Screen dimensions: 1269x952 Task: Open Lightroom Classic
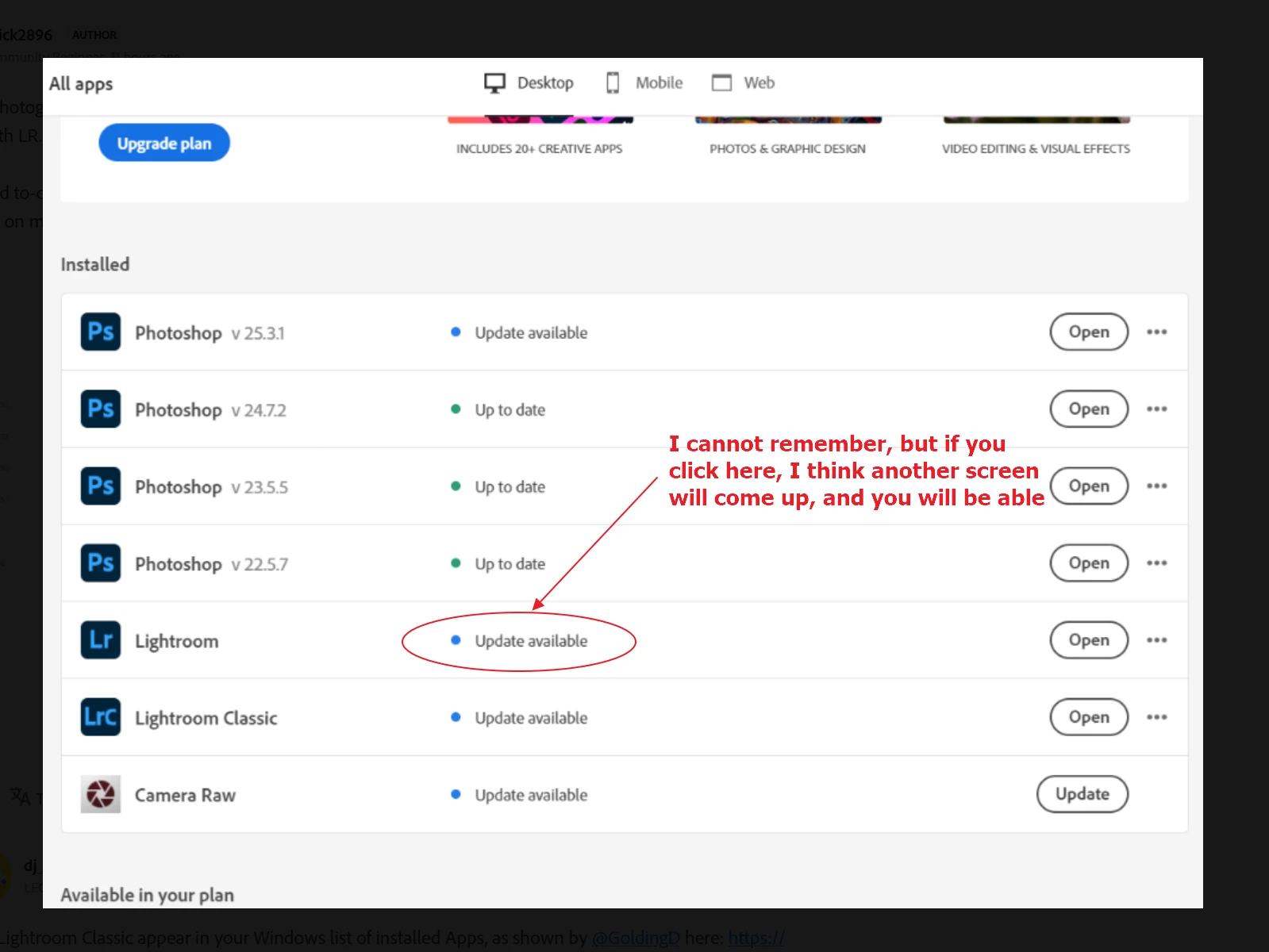1089,716
